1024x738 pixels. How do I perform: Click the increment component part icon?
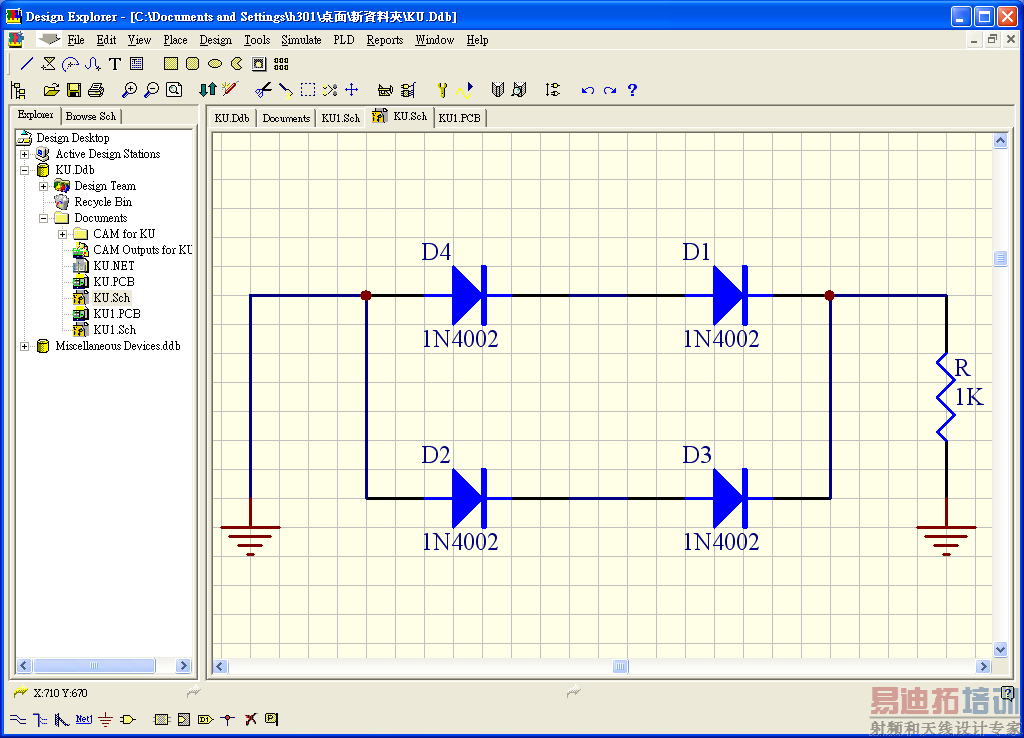coord(553,90)
